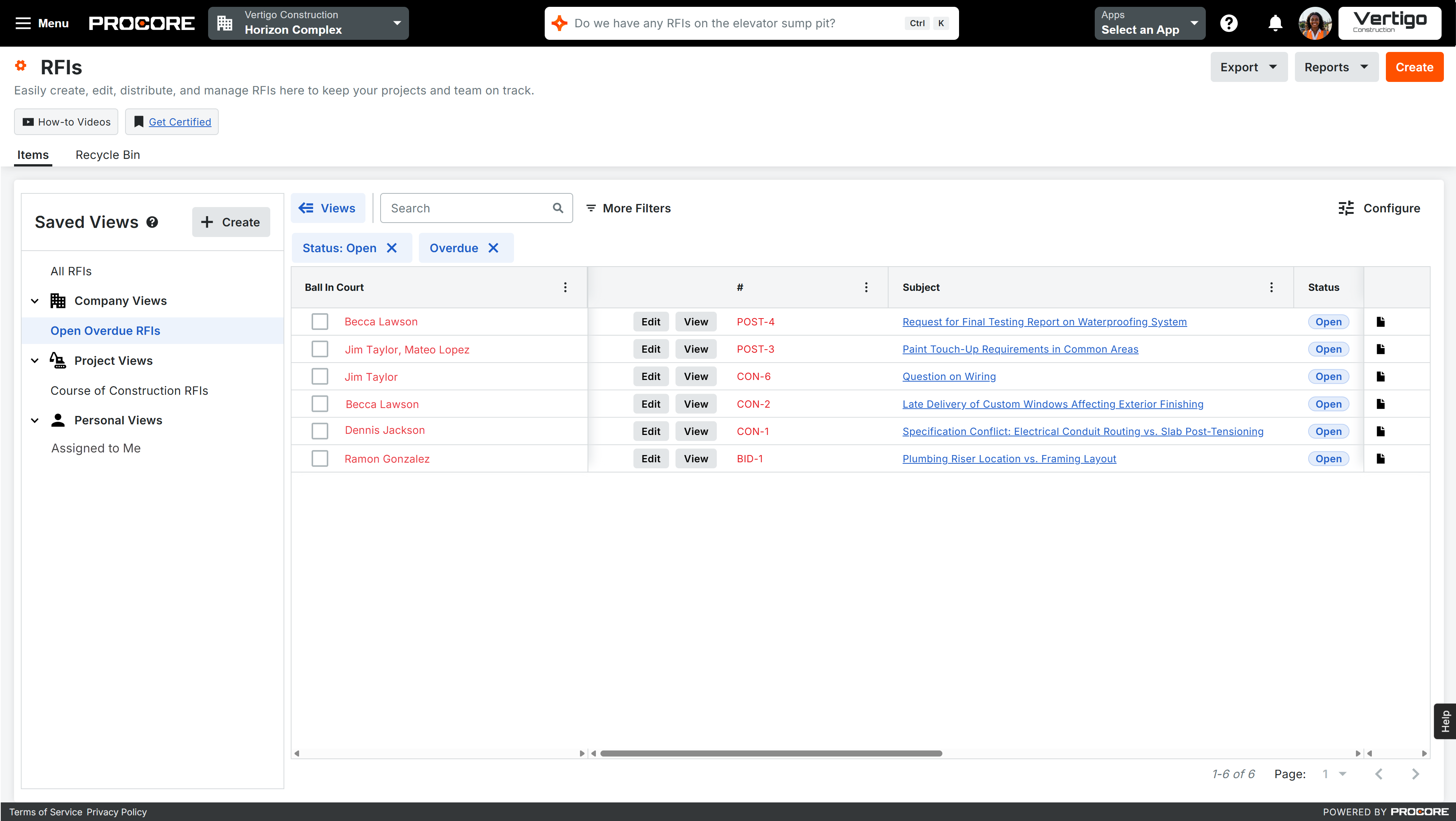Click the horizontal table scrollbar
This screenshot has height=821, width=1456.
(771, 753)
